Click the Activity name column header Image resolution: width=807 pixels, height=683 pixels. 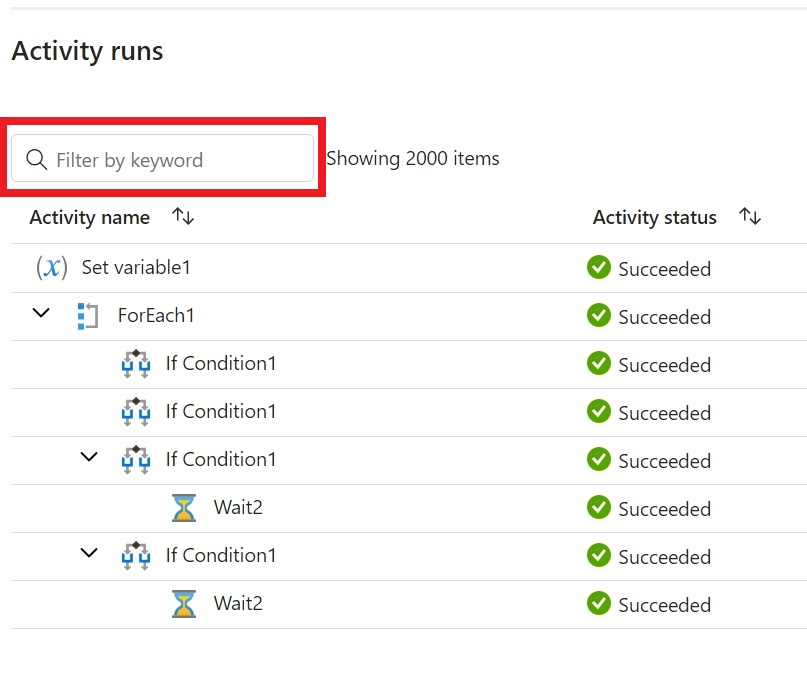89,217
